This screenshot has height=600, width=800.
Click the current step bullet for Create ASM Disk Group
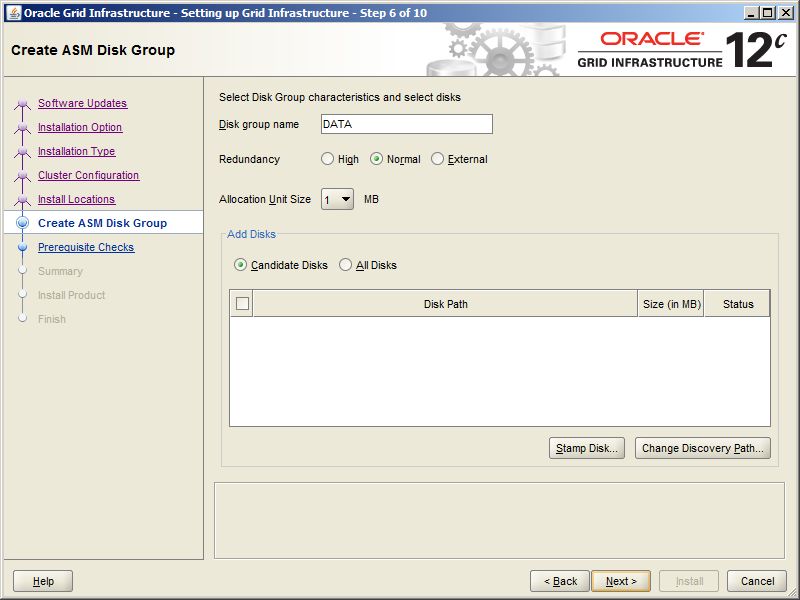click(x=22, y=223)
